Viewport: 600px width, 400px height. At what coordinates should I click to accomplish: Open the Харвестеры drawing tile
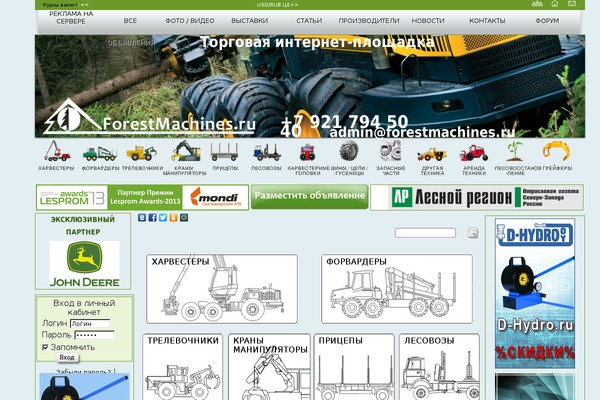click(x=222, y=289)
